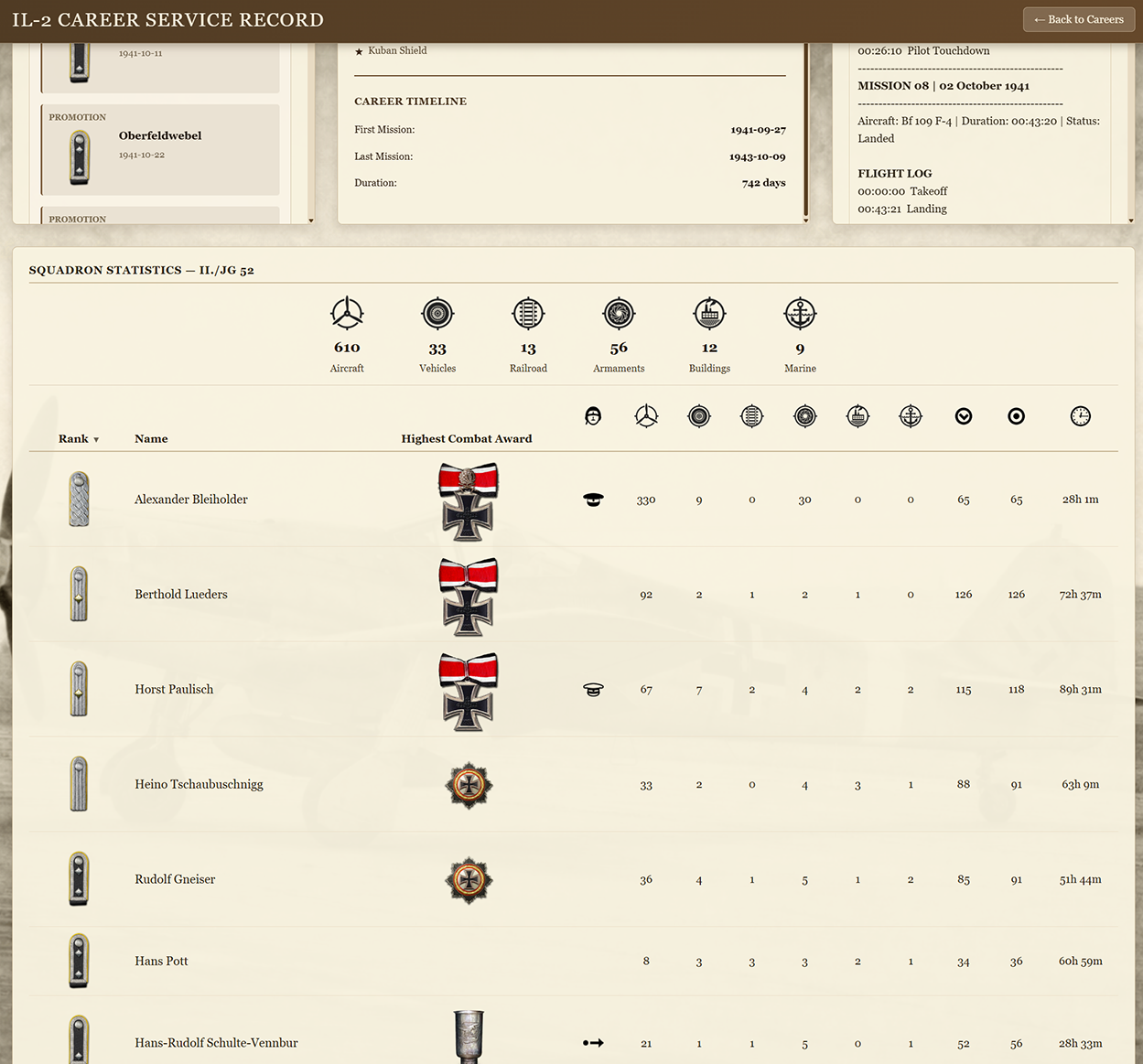This screenshot has height=1064, width=1143.
Task: Click the Railroad targets icon showing 13
Action: click(528, 312)
